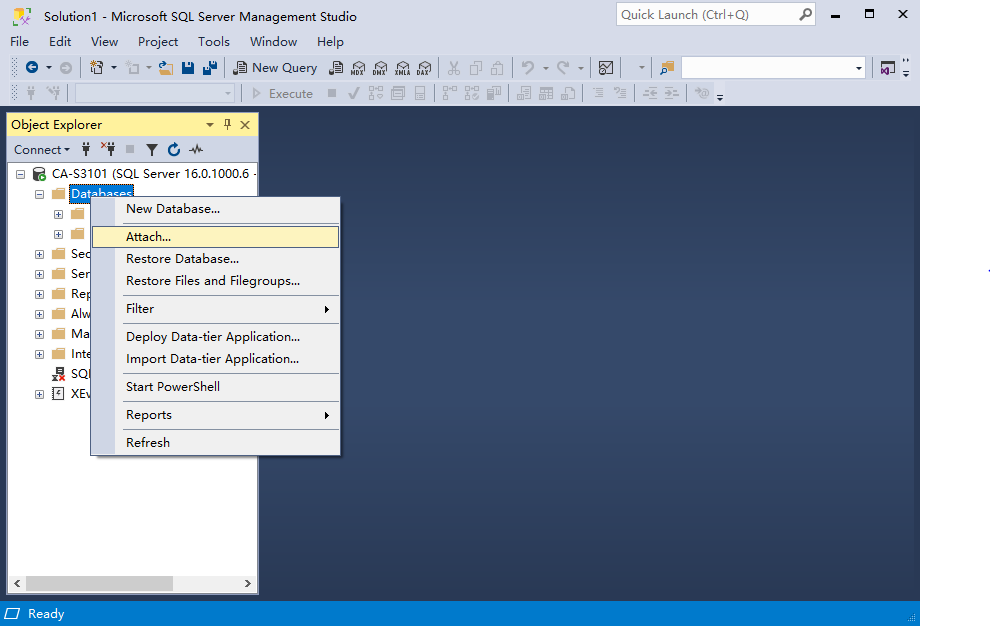Image resolution: width=990 pixels, height=626 pixels.
Task: Click the Database Engine Query icon
Action: (x=337, y=68)
